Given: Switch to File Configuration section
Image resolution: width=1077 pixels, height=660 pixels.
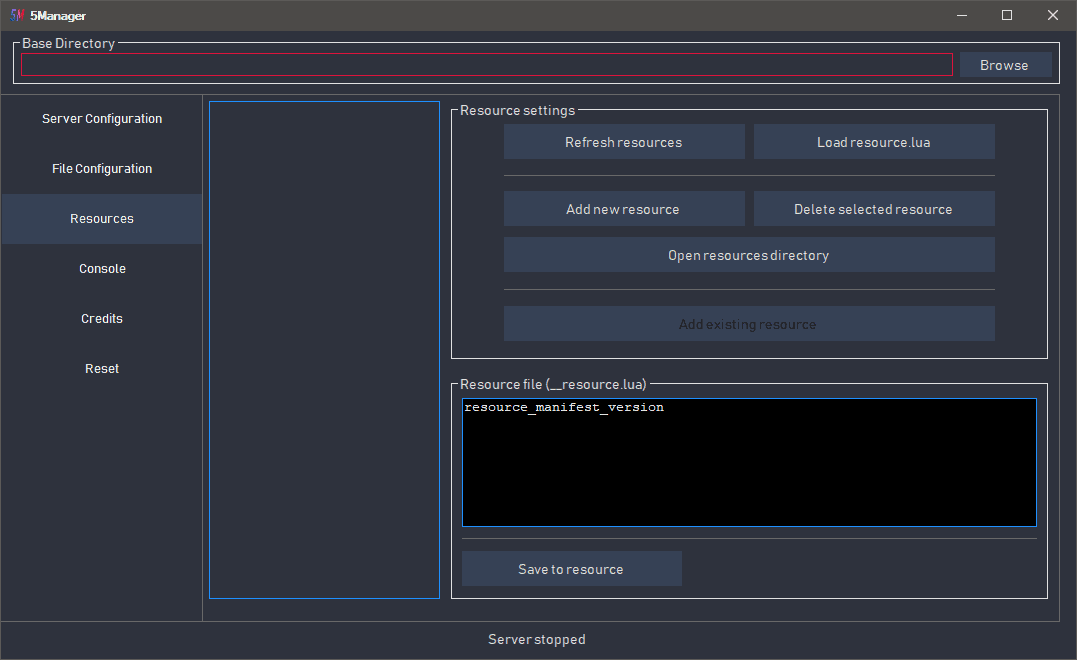Looking at the screenshot, I should click(102, 169).
